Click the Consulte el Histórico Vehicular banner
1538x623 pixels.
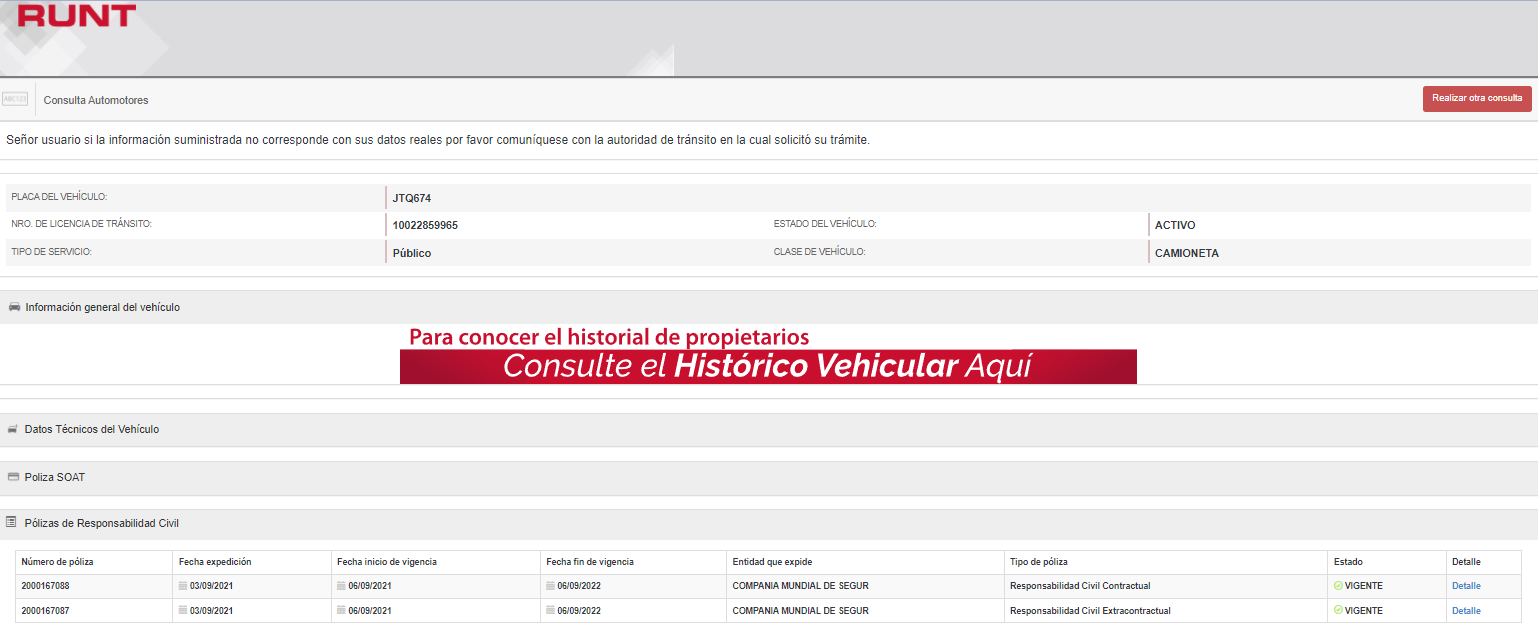(767, 366)
